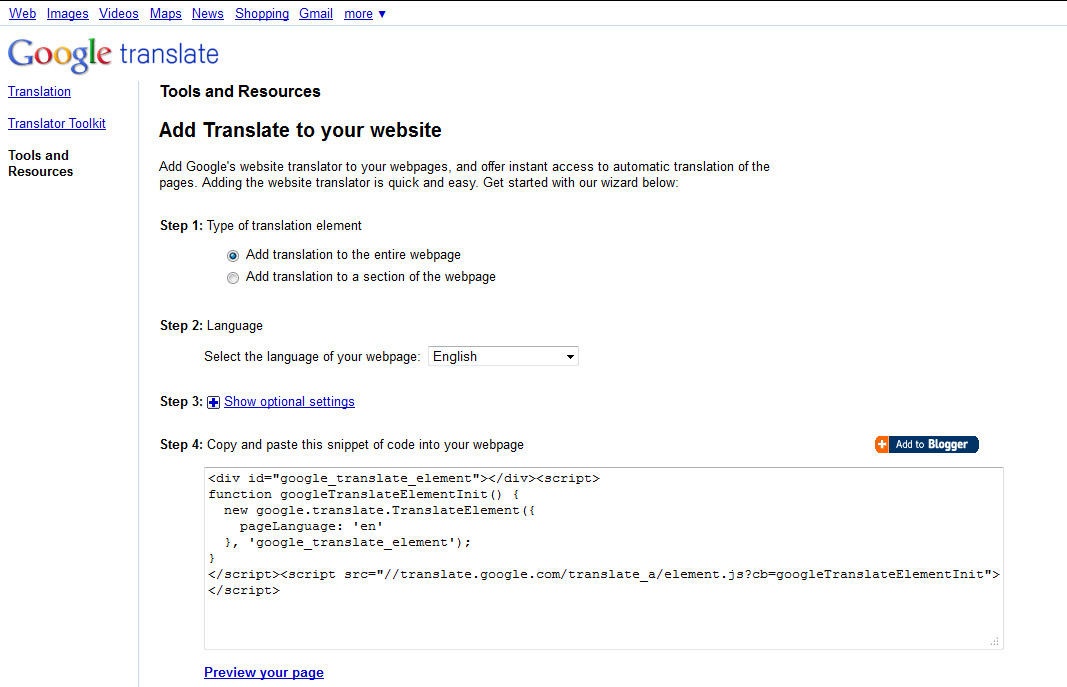
Task: Open Maps in top navigation
Action: pyautogui.click(x=166, y=14)
